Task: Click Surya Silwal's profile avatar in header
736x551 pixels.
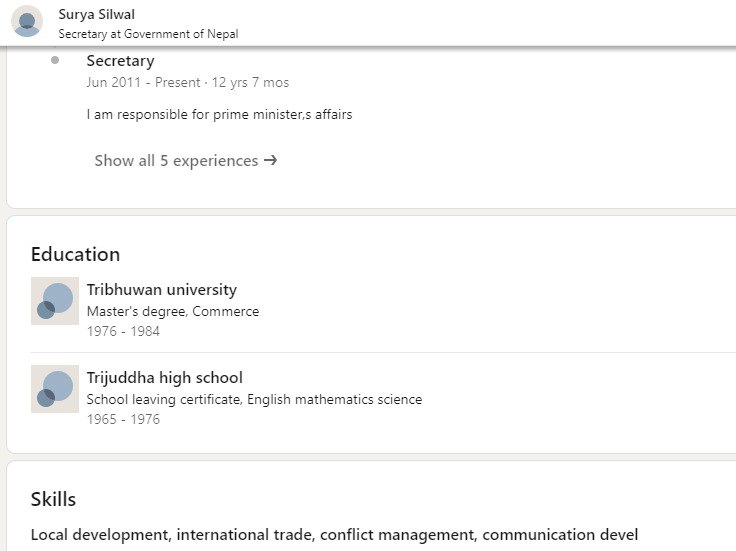Action: (27, 22)
